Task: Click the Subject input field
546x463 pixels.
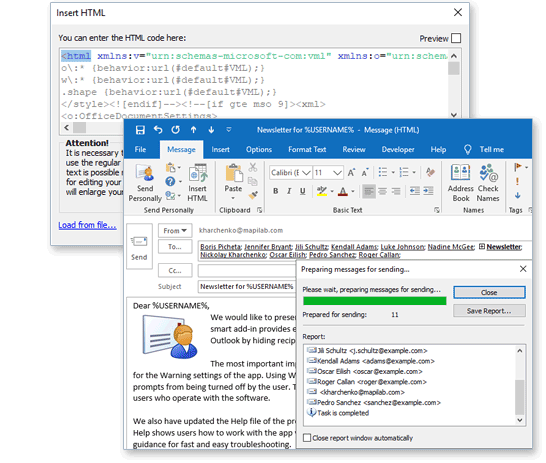Action: pos(247,287)
